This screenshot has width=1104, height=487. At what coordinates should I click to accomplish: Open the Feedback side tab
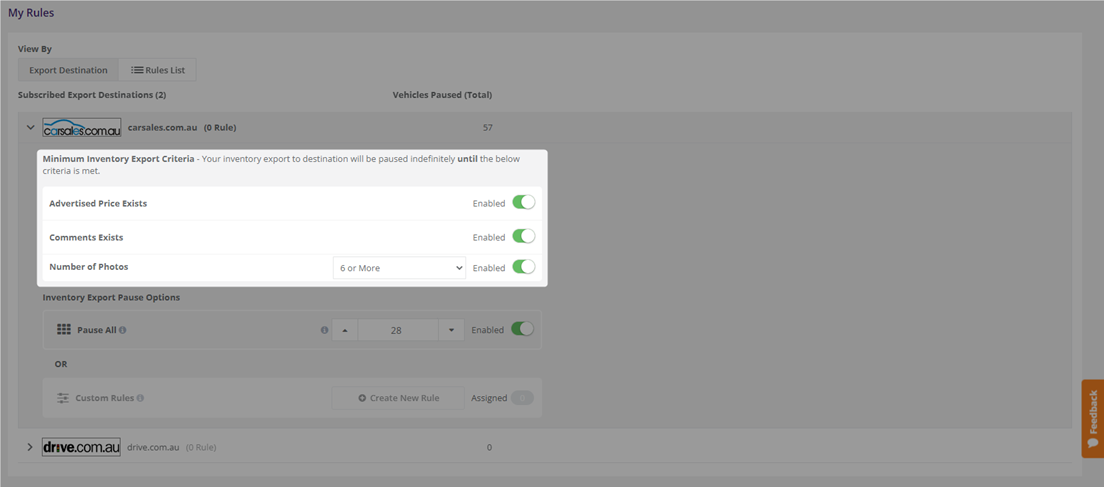(1093, 419)
